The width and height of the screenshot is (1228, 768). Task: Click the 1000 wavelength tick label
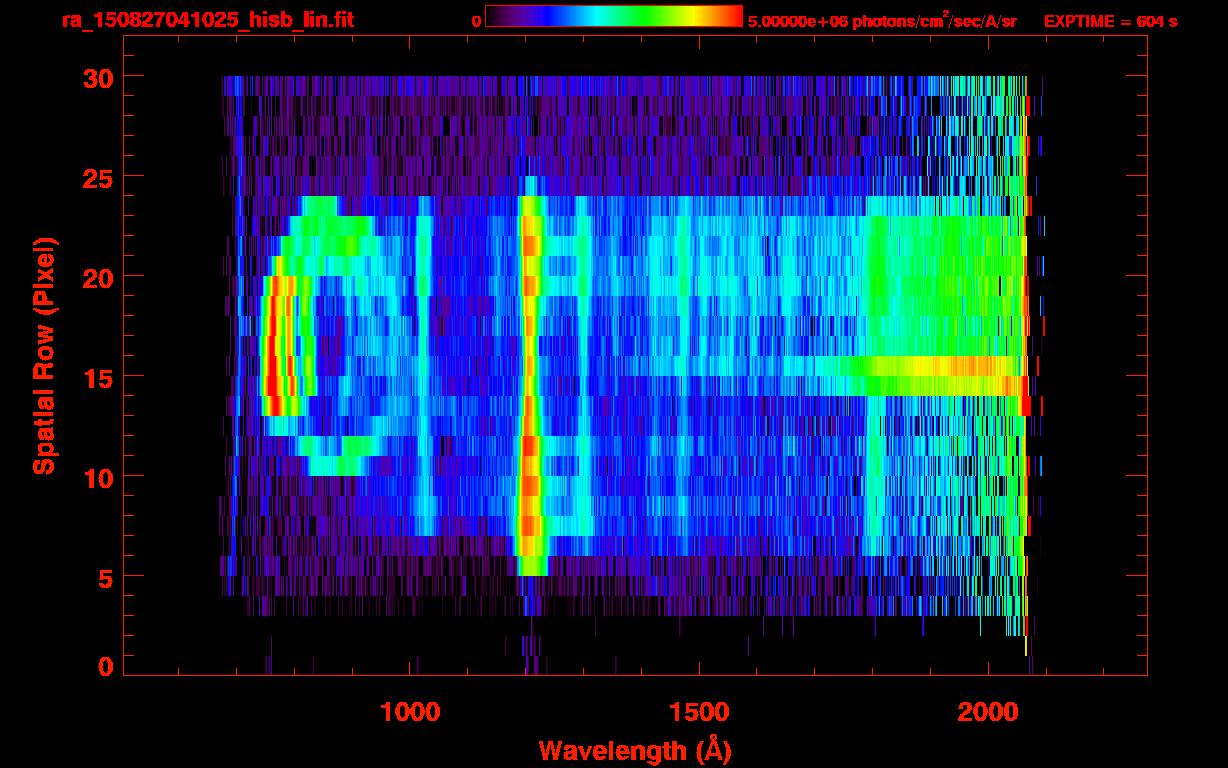click(410, 712)
